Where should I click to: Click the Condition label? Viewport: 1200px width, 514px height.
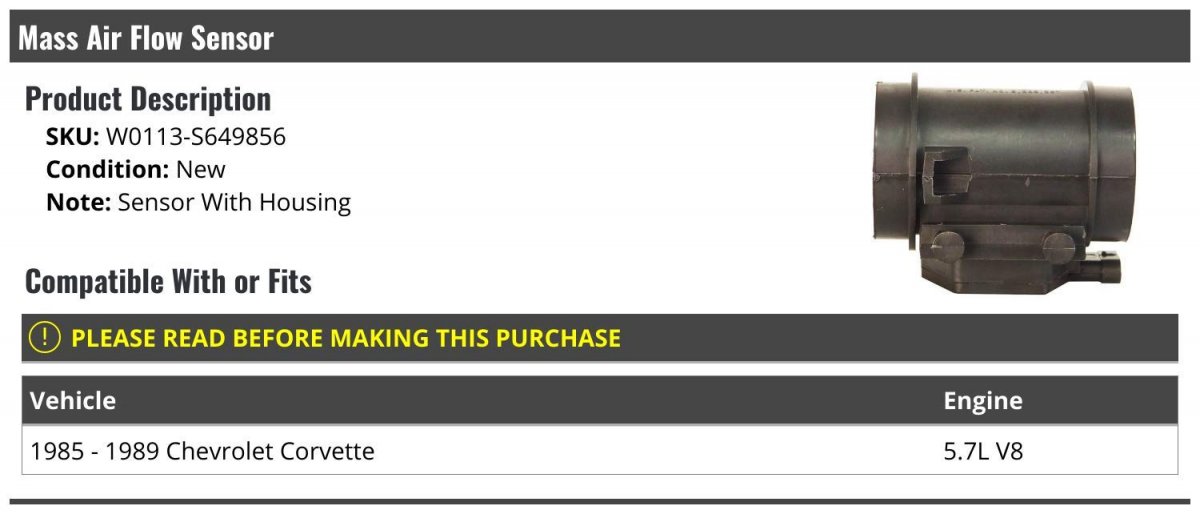[x=108, y=169]
